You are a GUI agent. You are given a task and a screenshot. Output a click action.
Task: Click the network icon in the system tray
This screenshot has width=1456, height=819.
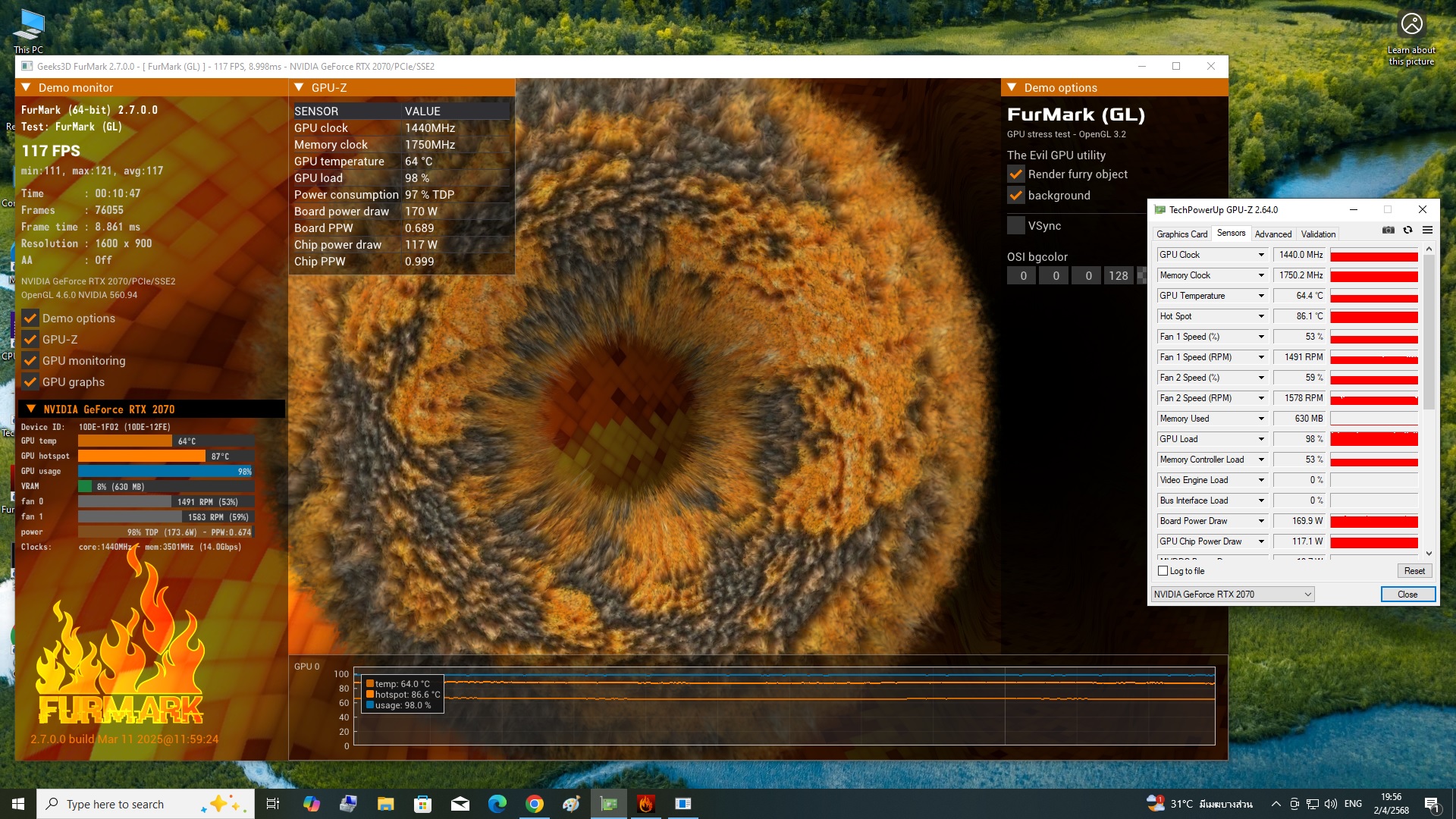point(1312,804)
